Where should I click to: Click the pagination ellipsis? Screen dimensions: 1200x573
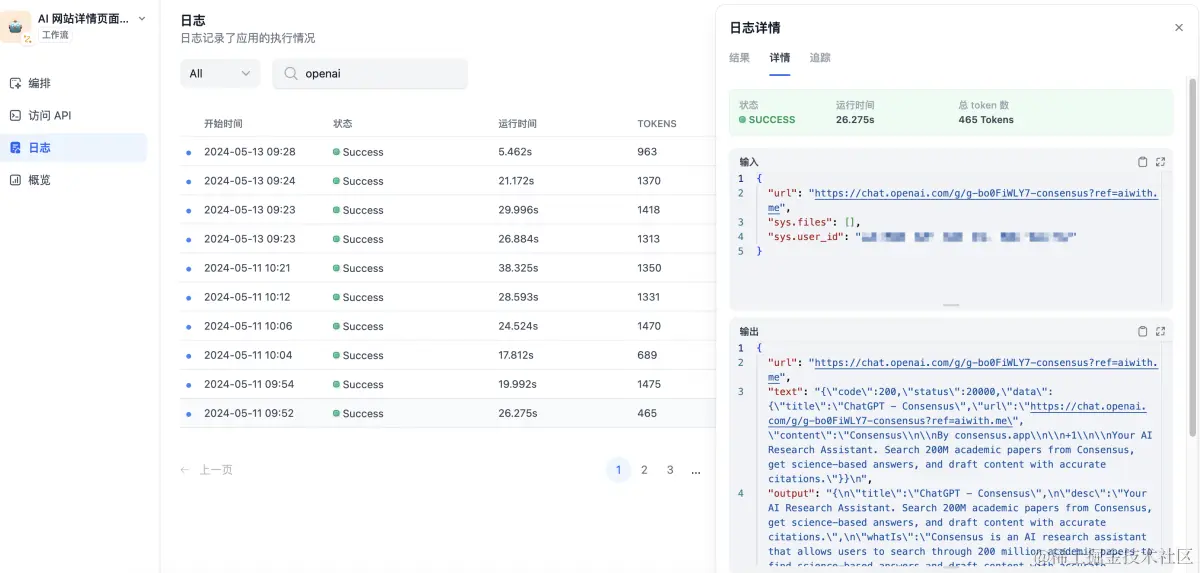[696, 470]
